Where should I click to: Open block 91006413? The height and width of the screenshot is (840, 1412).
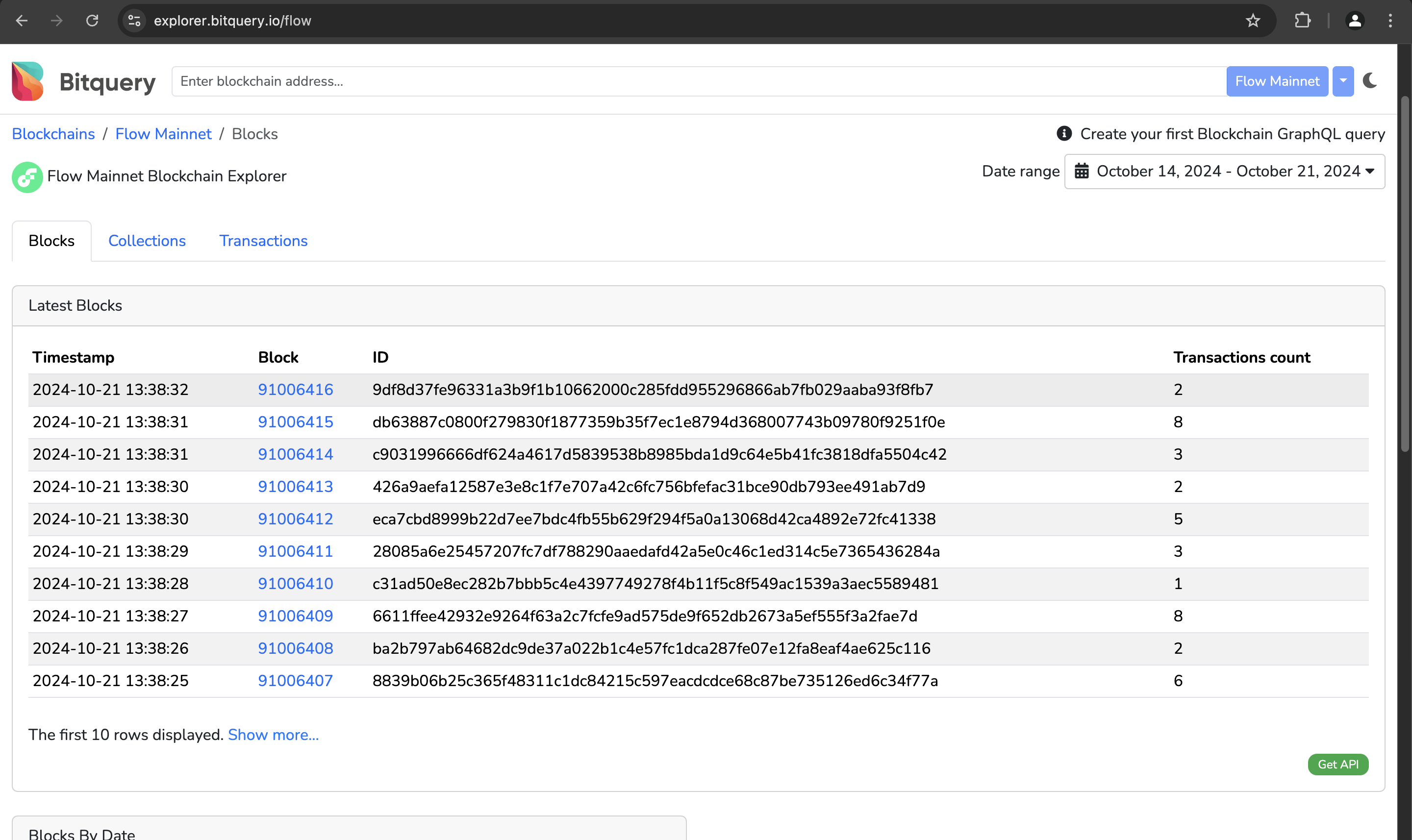tap(295, 487)
